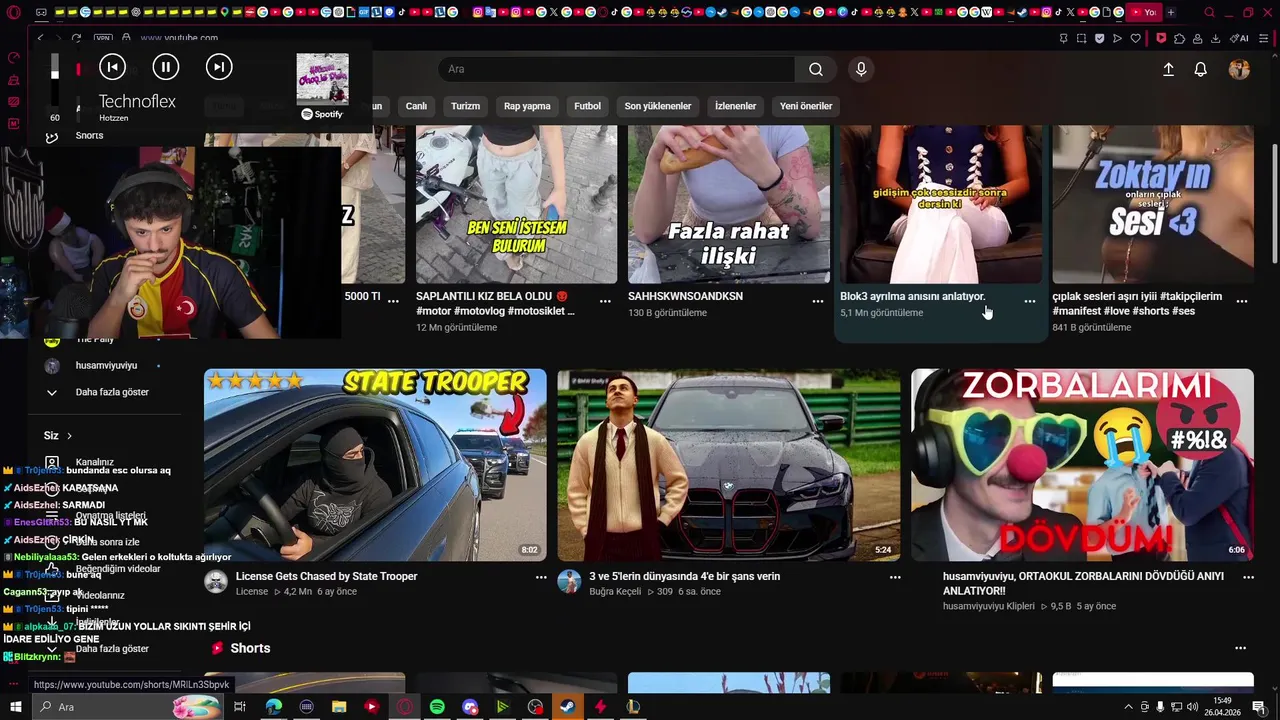This screenshot has width=1280, height=720.
Task: Click the heart bookmark icon in toolbar
Action: pyautogui.click(x=1136, y=38)
